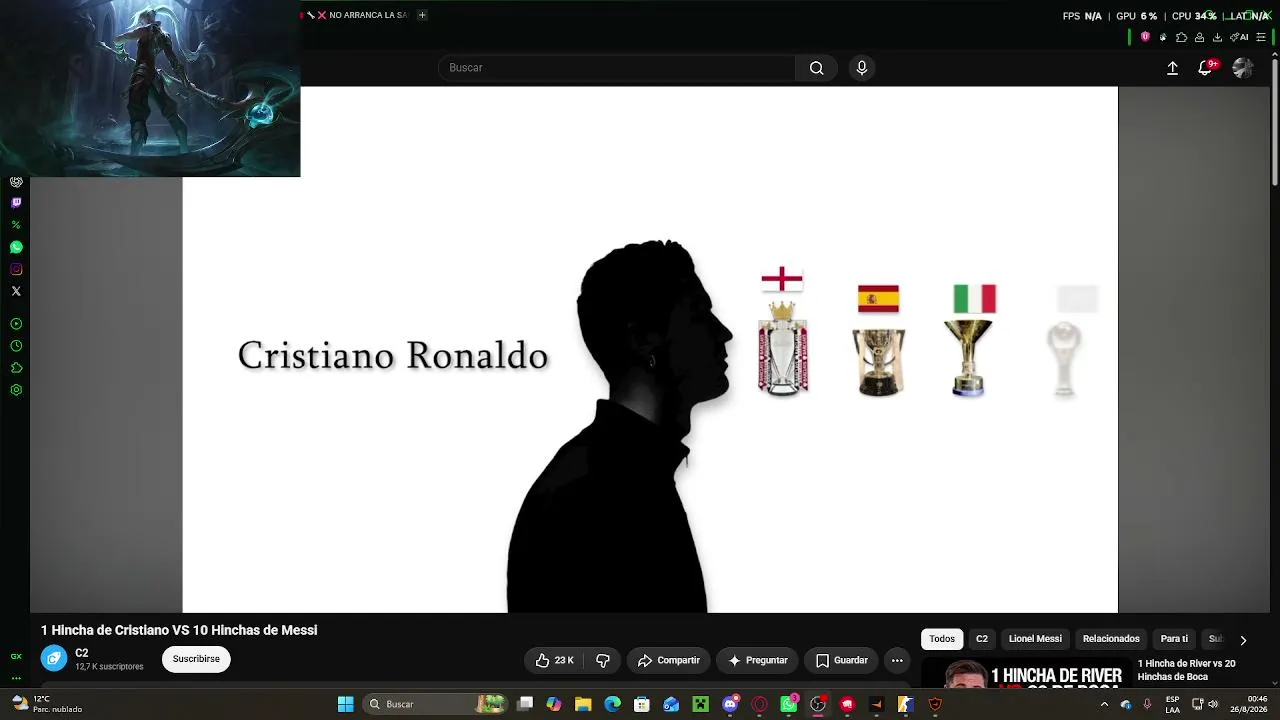The width and height of the screenshot is (1280, 720).
Task: Open History clock icon in sidebar
Action: tap(16, 346)
